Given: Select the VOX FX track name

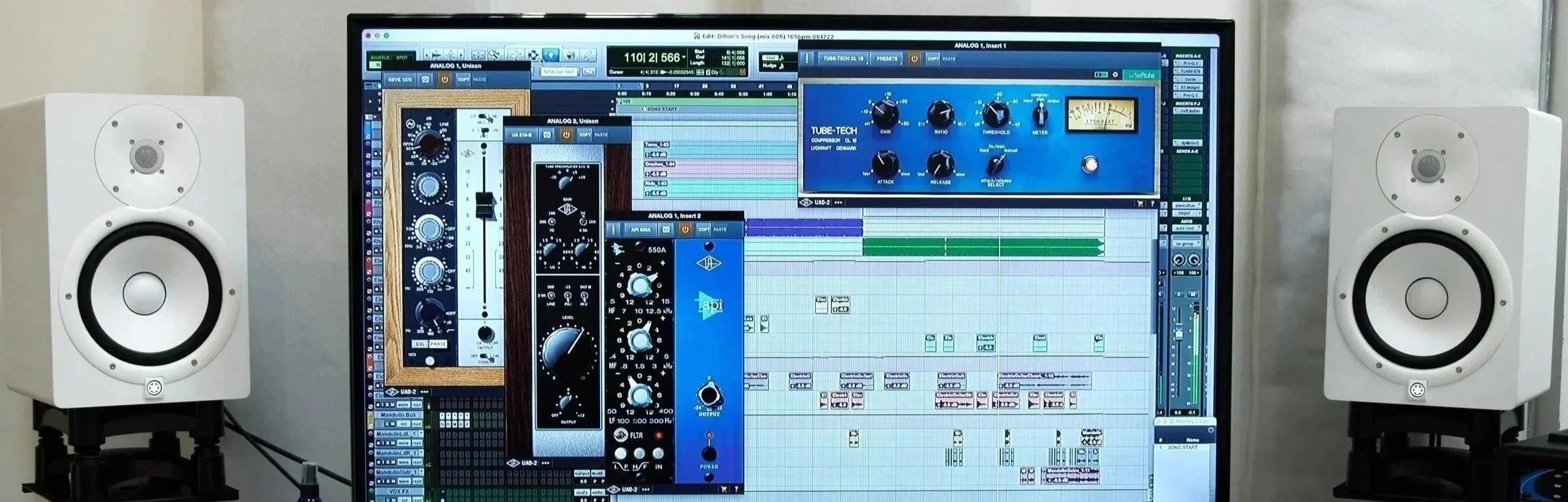Looking at the screenshot, I should 398,492.
